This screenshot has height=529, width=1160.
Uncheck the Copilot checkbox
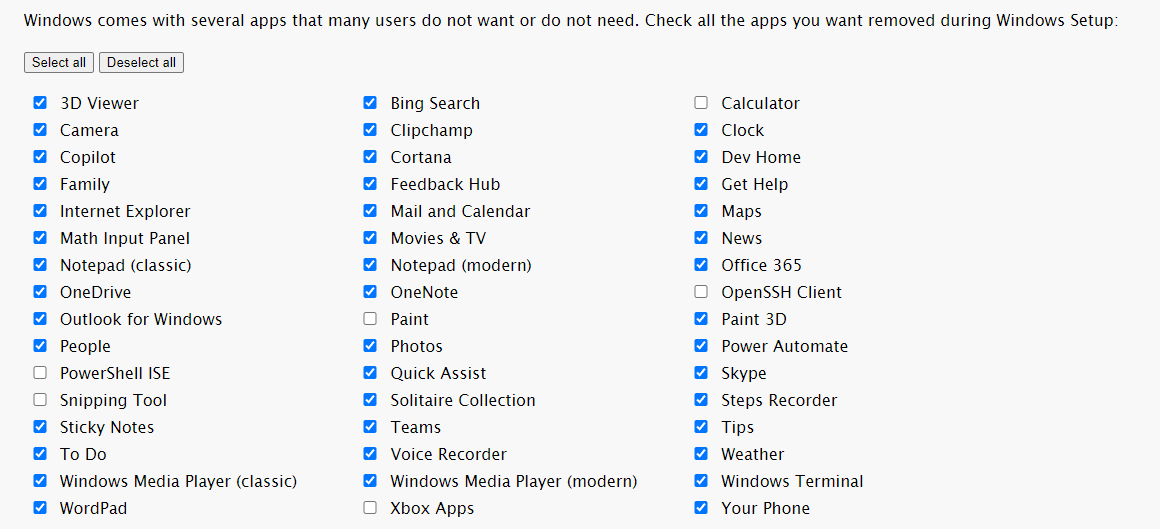(x=40, y=157)
